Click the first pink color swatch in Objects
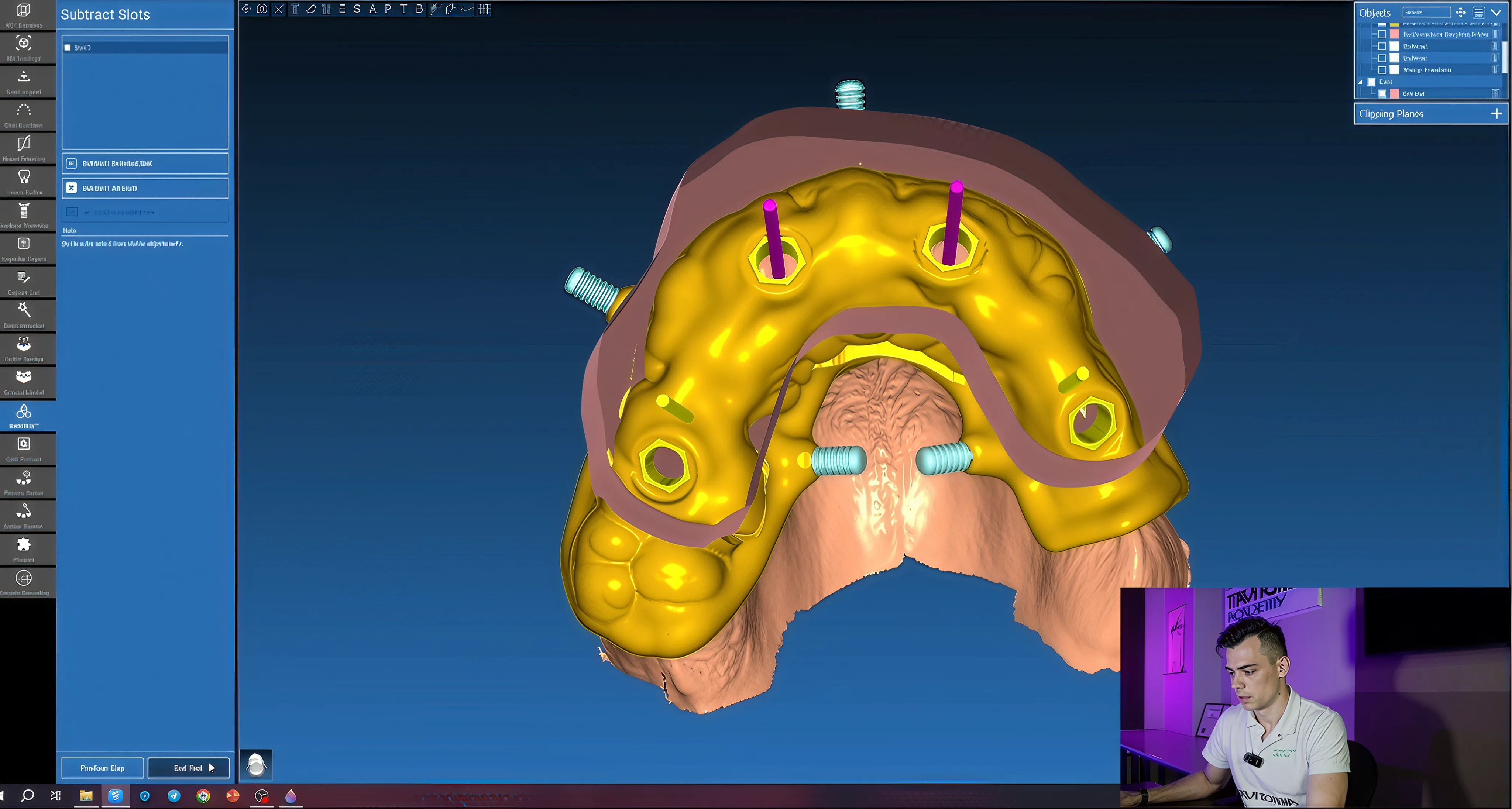 click(x=1394, y=34)
